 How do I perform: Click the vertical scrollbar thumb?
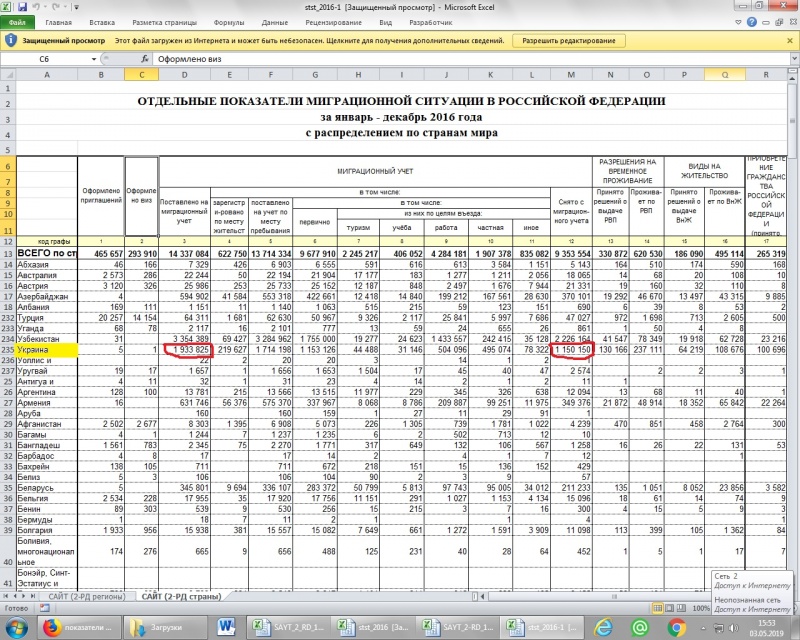pos(793,121)
